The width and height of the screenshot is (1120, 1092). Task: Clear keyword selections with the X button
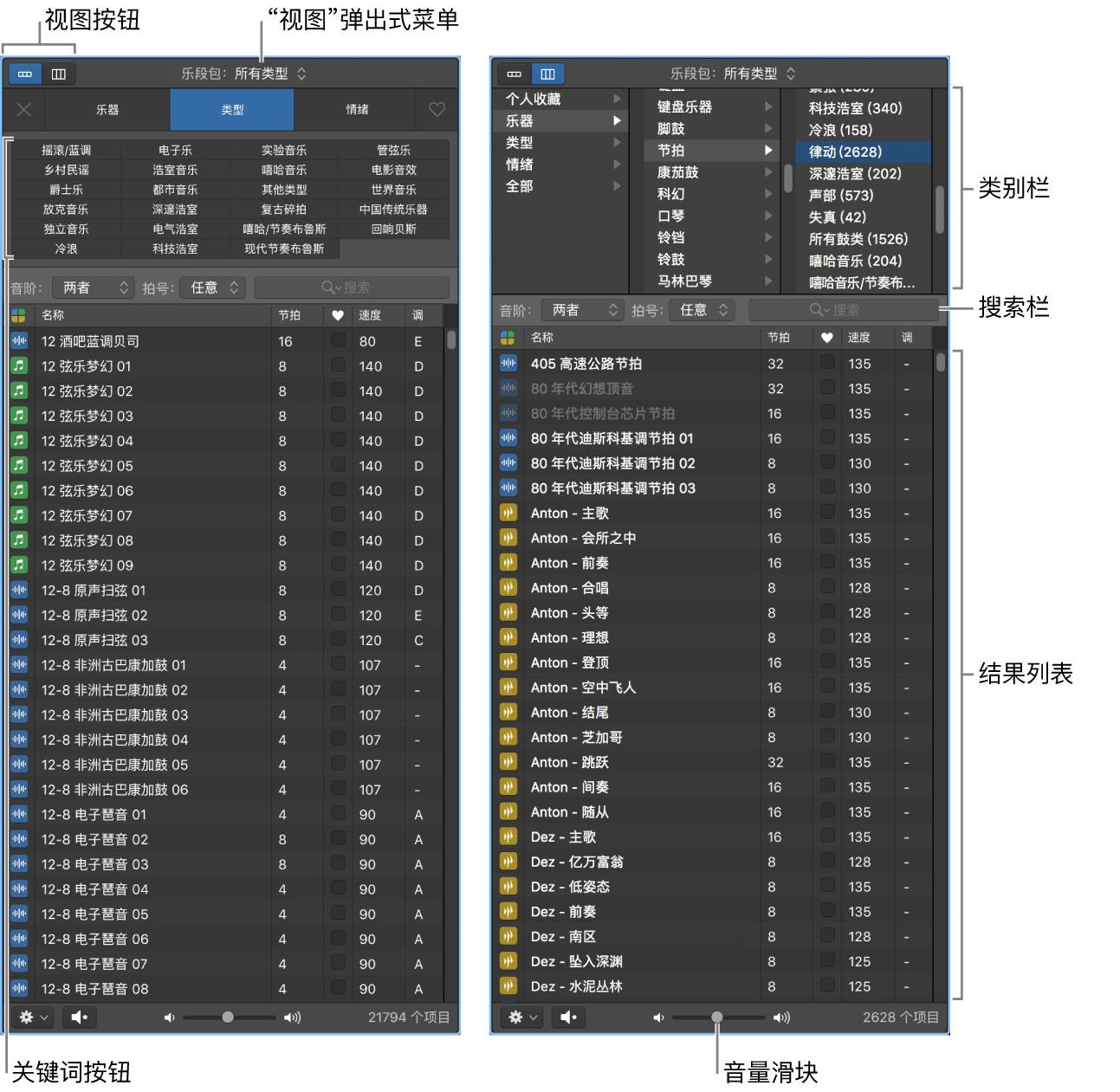click(23, 110)
